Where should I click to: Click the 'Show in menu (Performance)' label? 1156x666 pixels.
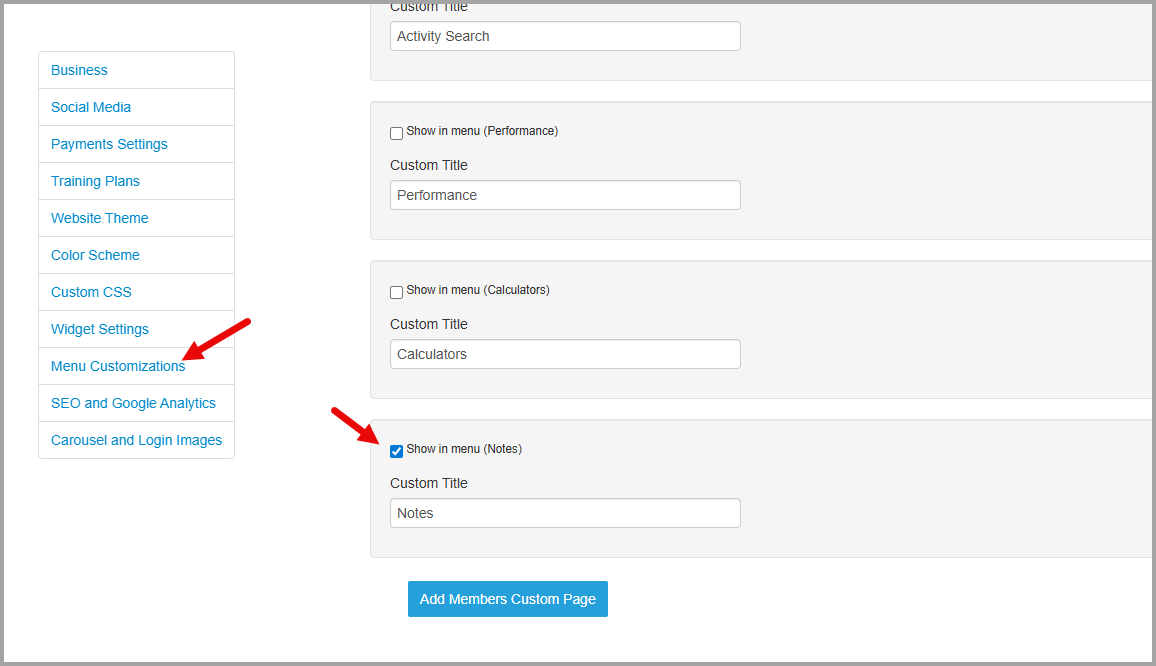coord(482,131)
